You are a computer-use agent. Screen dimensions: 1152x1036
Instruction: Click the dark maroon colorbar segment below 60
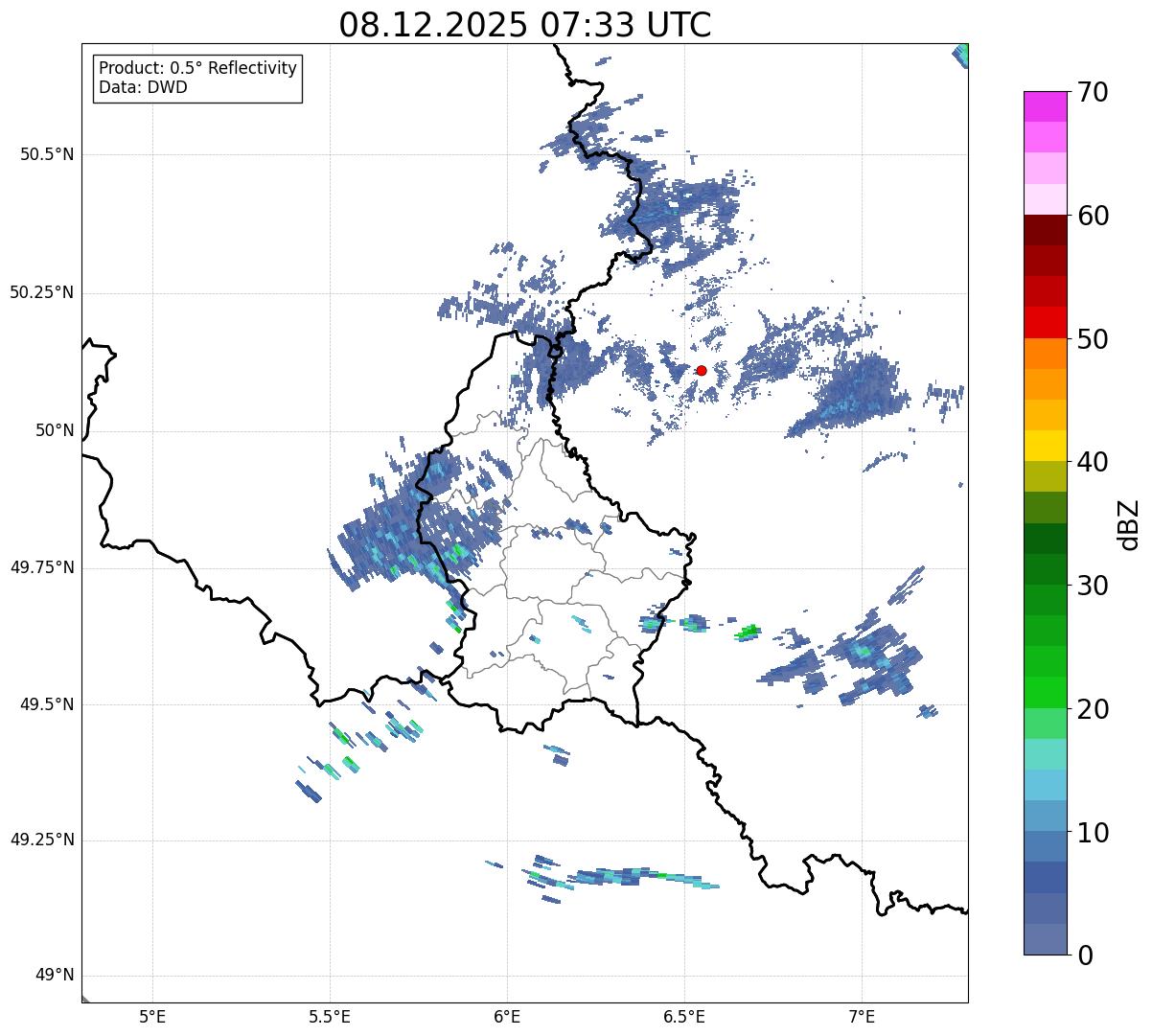1045,230
